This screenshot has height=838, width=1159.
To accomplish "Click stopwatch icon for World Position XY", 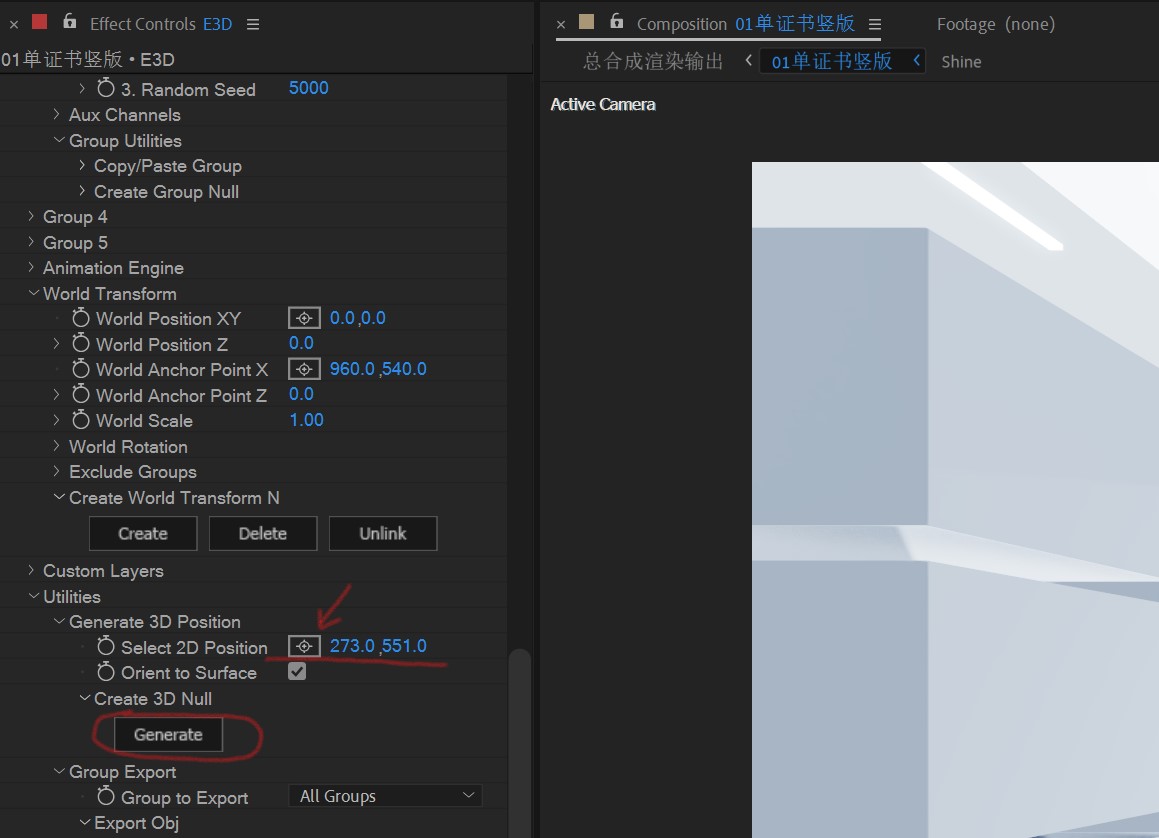I will [81, 318].
